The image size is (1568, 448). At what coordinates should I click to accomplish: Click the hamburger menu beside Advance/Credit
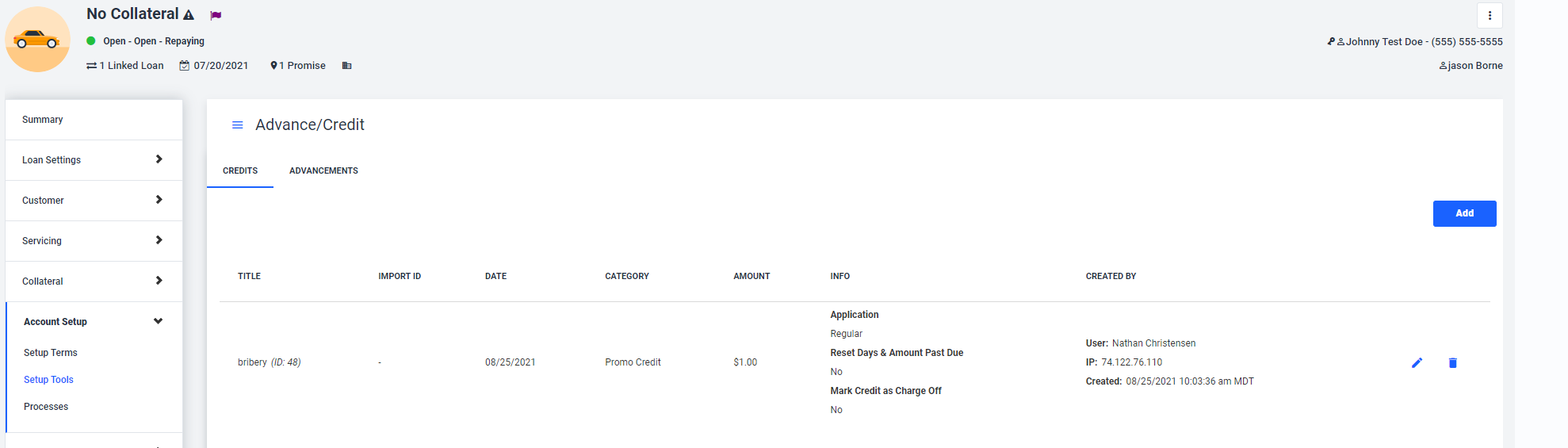[x=237, y=125]
